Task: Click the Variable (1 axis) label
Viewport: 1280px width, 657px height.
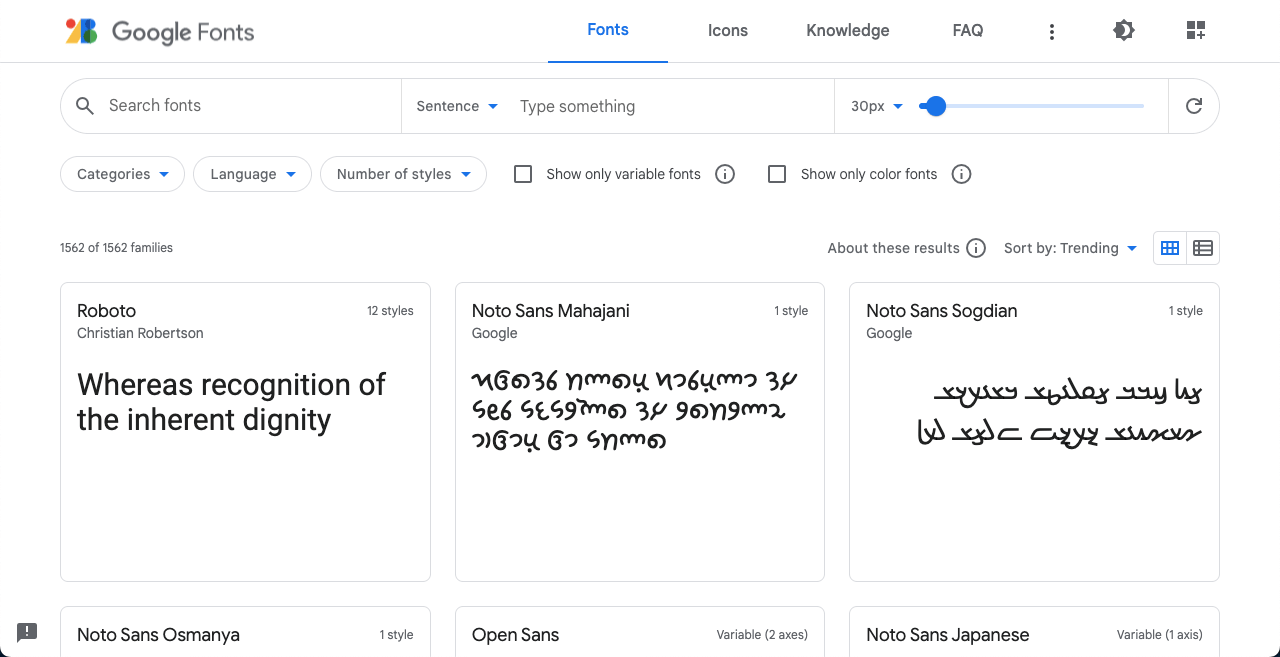Action: click(x=1160, y=635)
